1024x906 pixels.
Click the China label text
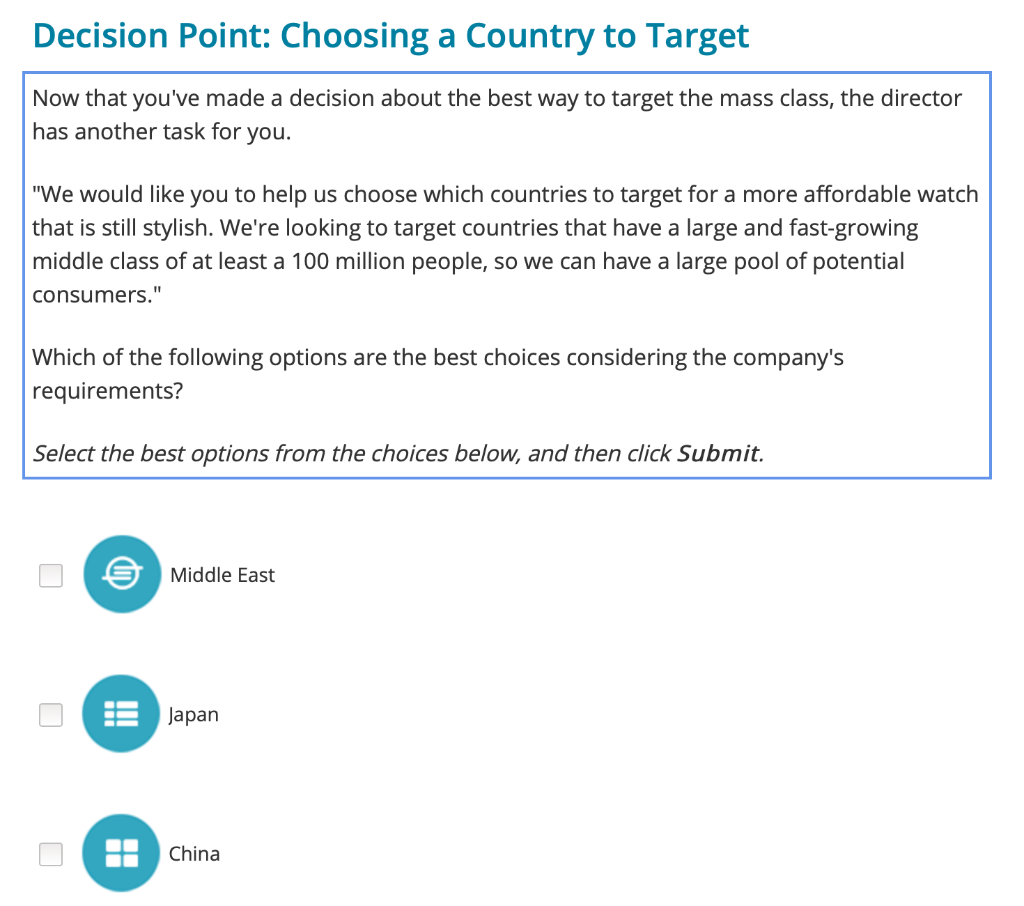(194, 853)
